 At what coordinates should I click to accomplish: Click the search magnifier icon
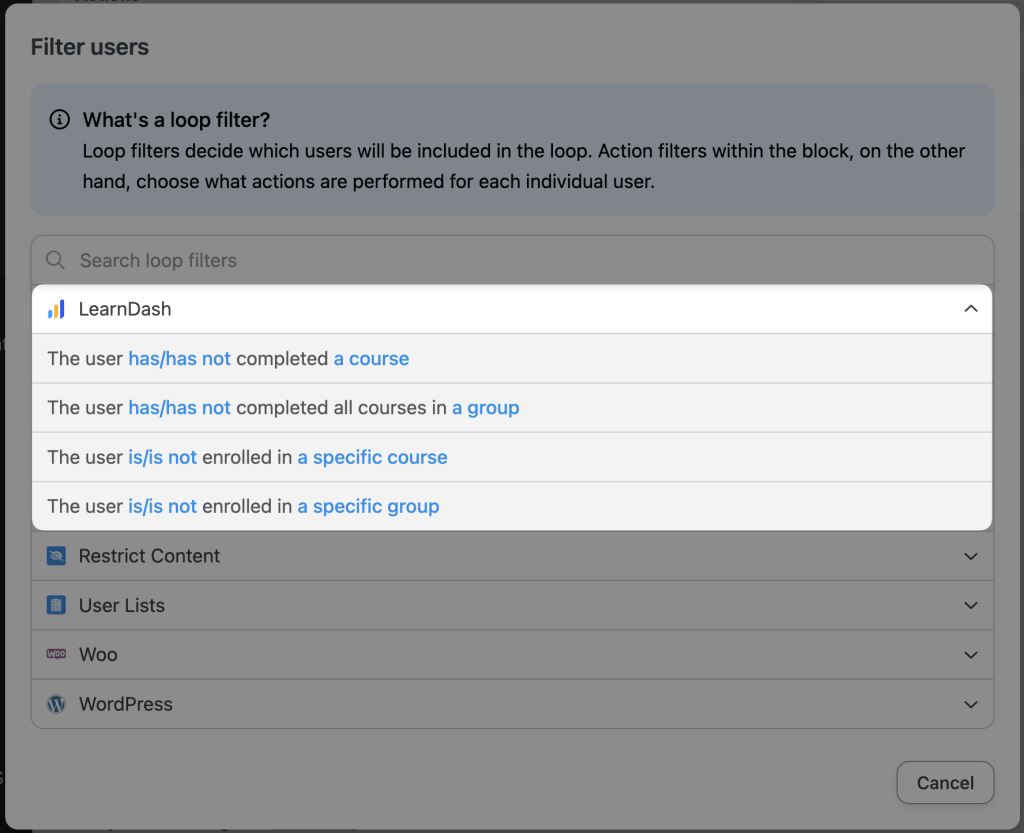[55, 260]
